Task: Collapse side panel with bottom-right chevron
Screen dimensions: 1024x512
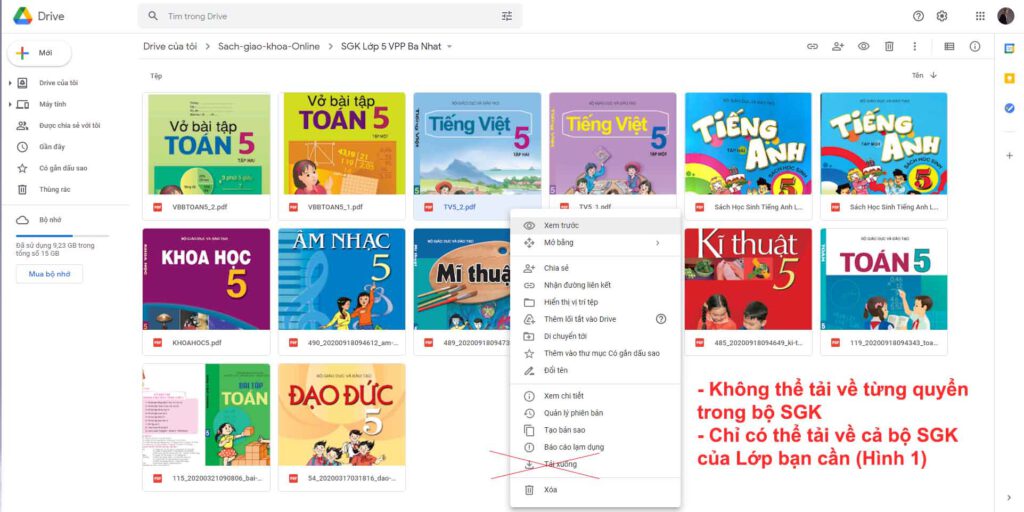Action: pos(1010,498)
